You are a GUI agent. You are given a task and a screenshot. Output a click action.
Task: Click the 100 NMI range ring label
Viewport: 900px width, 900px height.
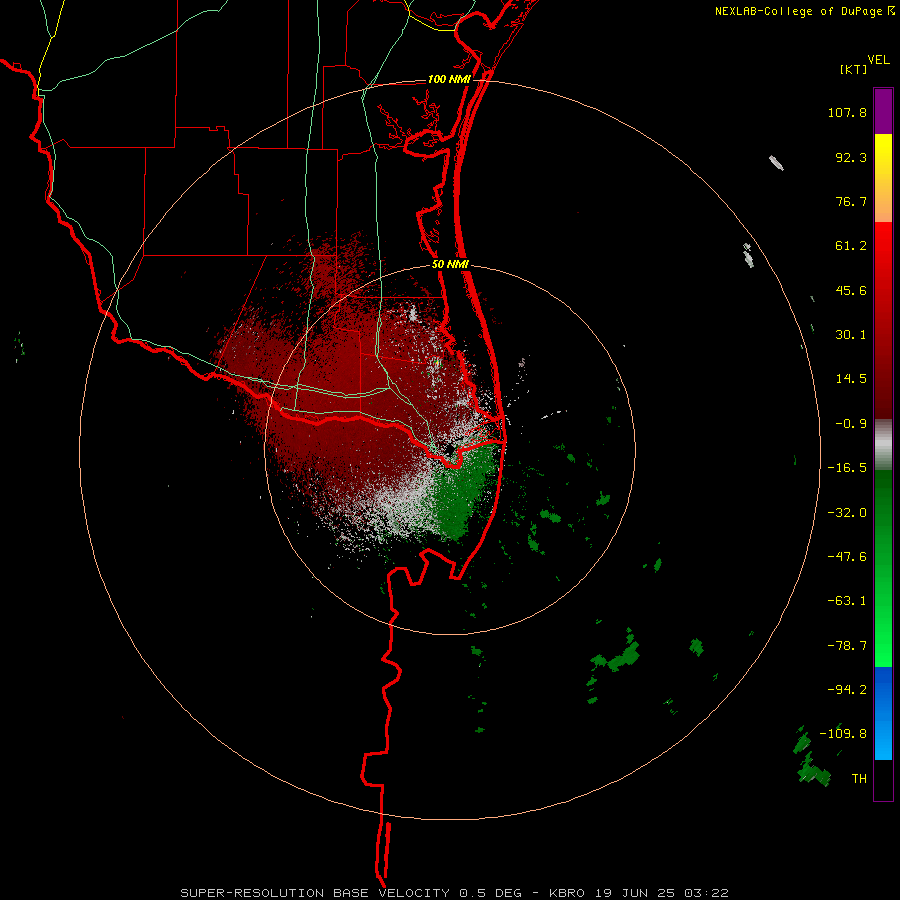pos(449,79)
